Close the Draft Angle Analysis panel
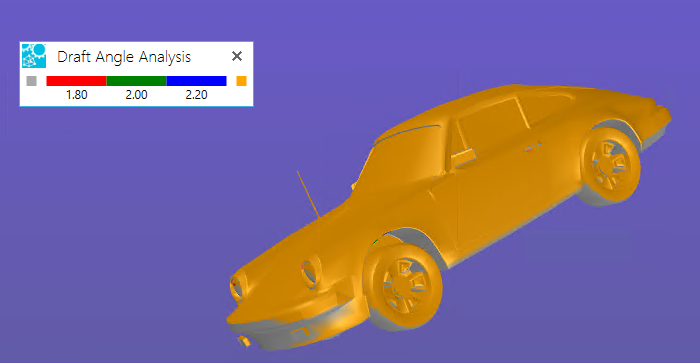The height and width of the screenshot is (363, 700). [x=237, y=56]
